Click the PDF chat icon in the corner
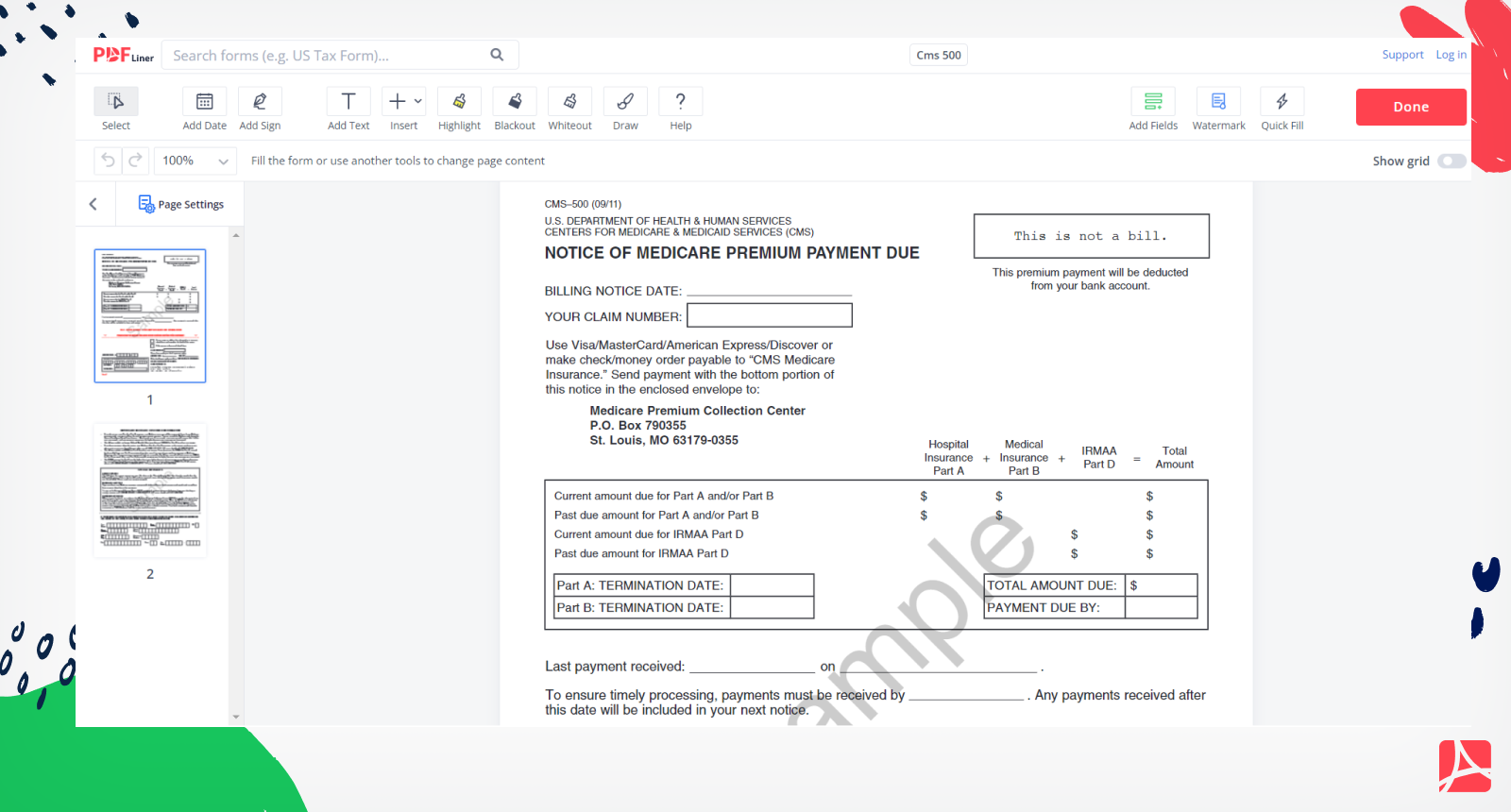 (1465, 766)
